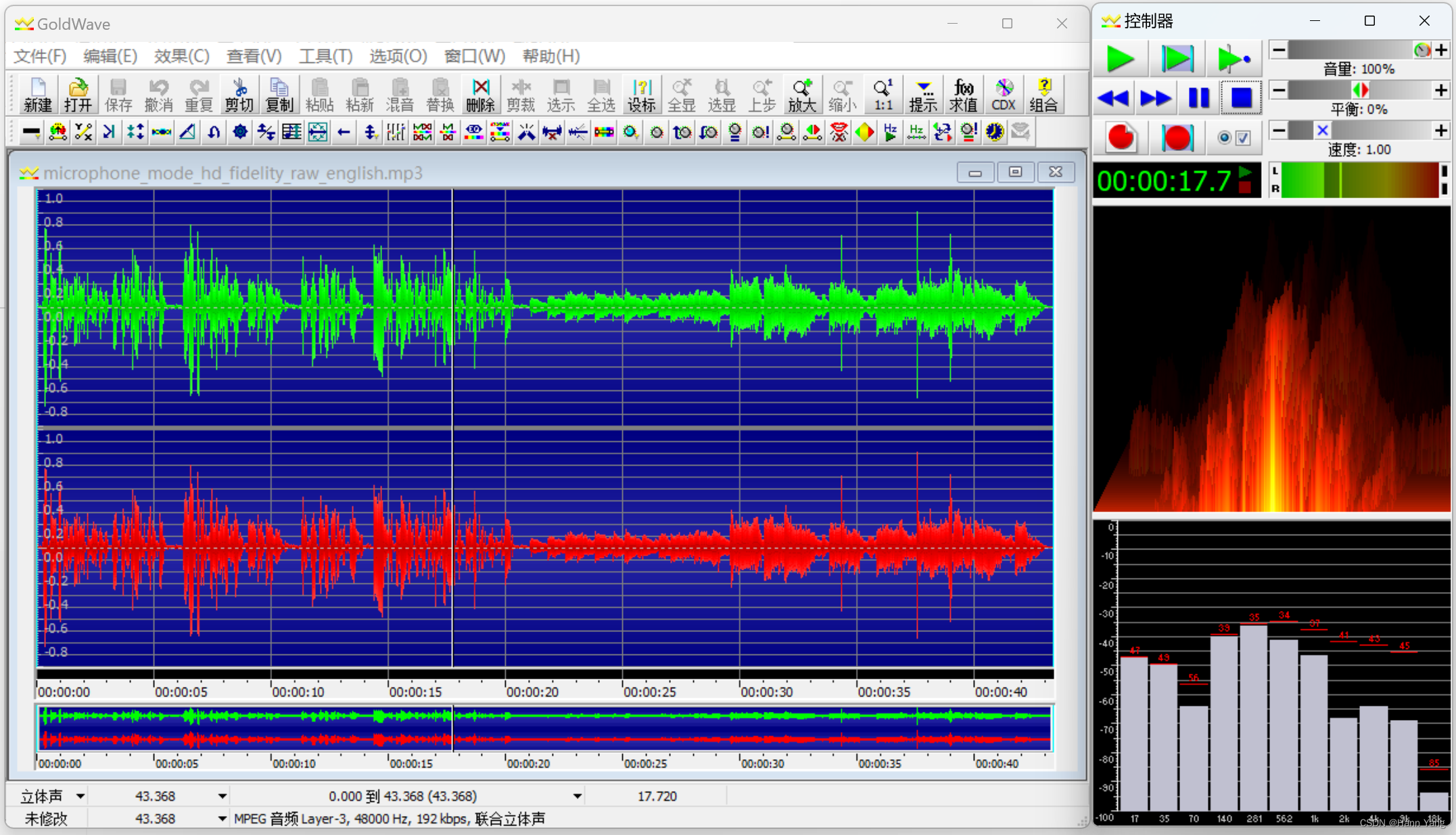Click the yellow-red diamond effect icon
The width and height of the screenshot is (1456, 835).
pyautogui.click(x=865, y=132)
